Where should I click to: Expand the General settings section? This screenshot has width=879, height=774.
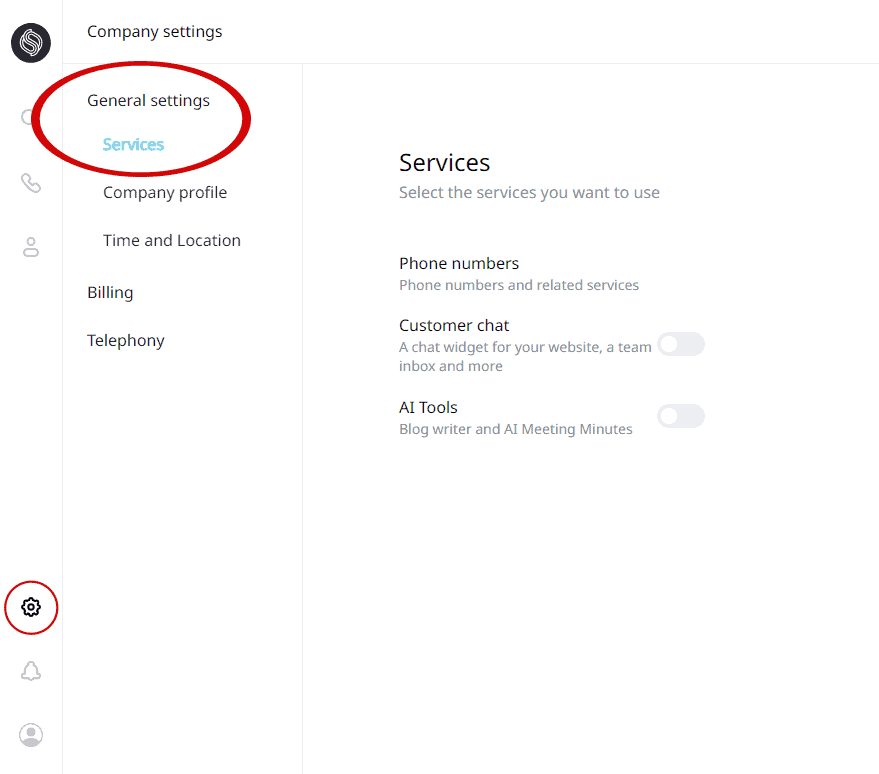click(148, 100)
